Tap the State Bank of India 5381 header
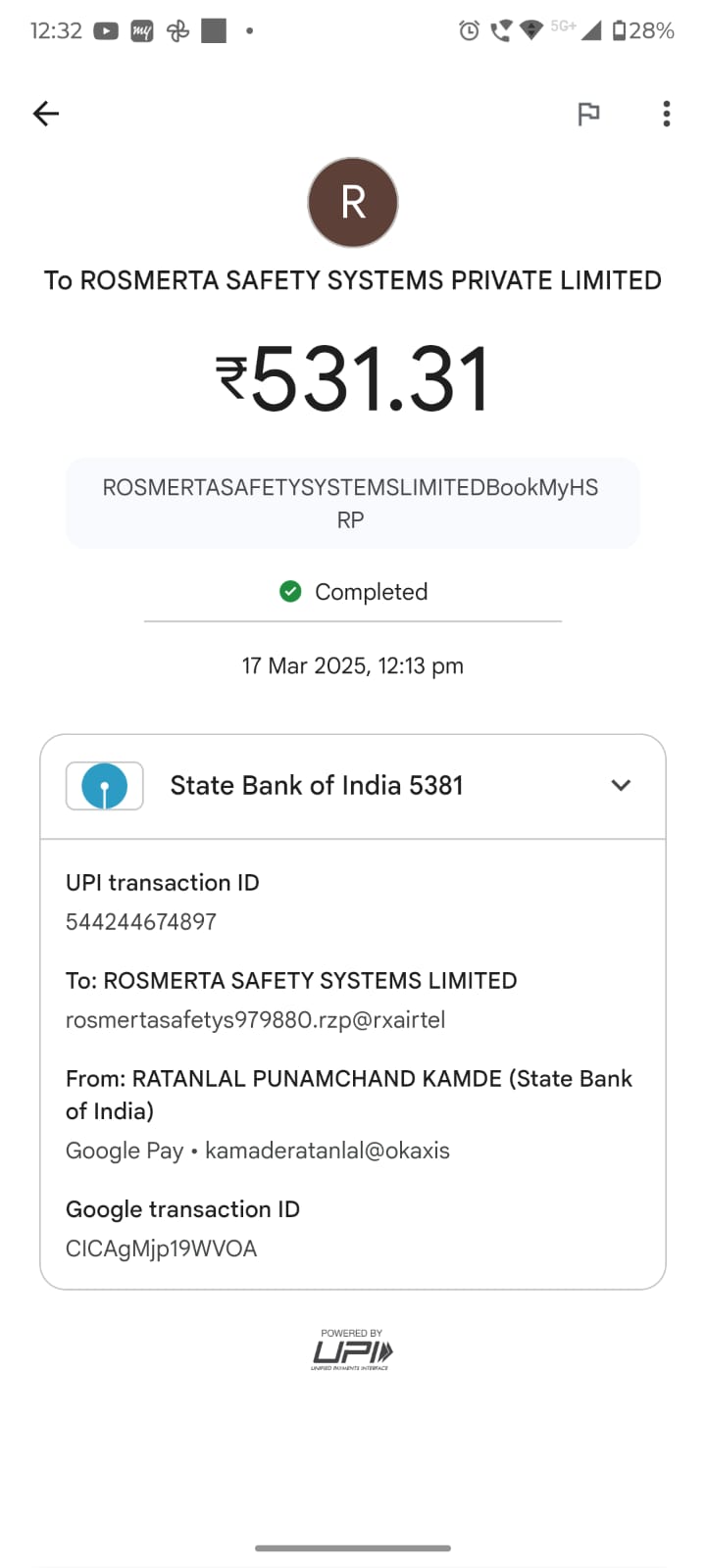 coord(316,786)
